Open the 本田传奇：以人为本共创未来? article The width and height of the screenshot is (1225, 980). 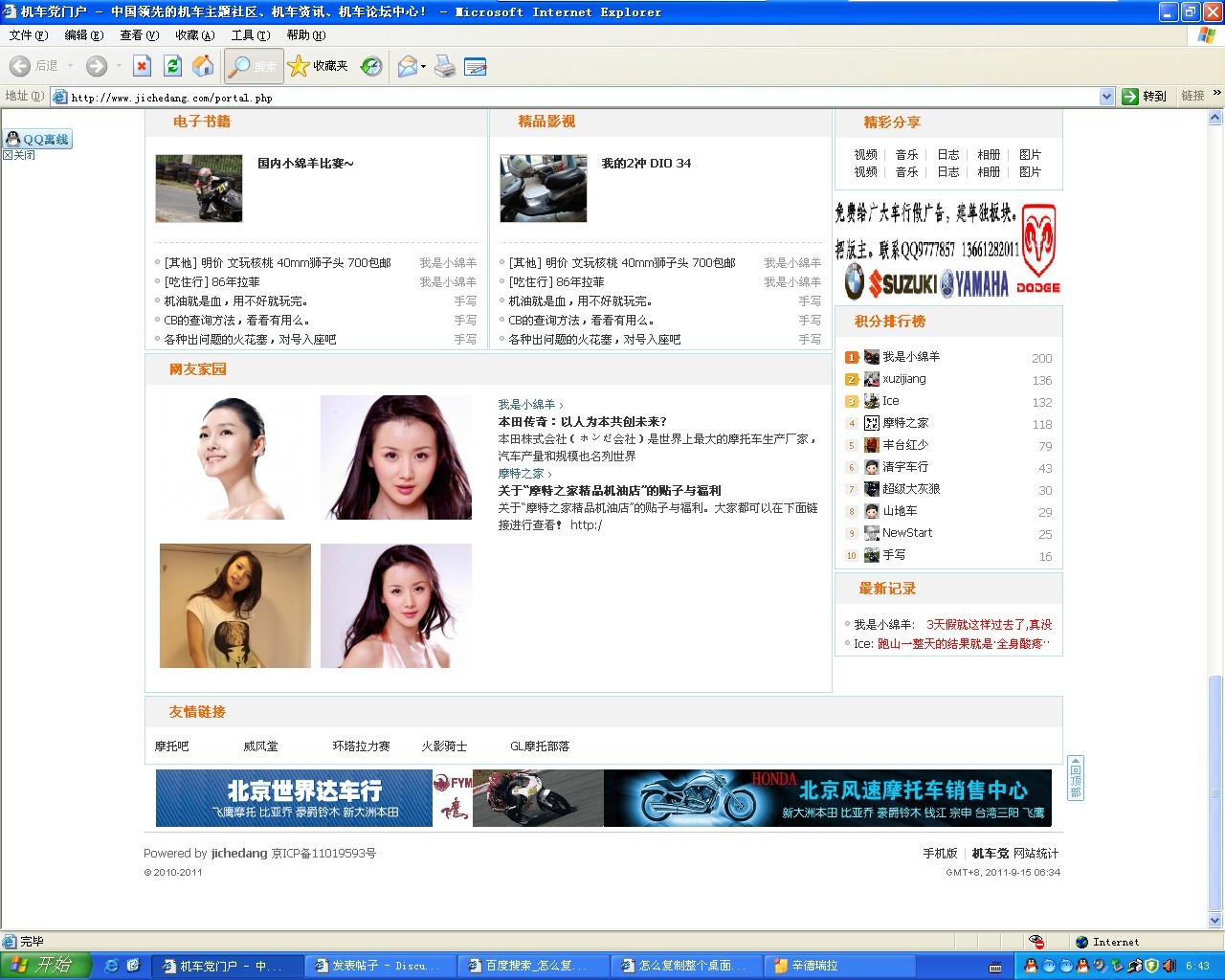coord(582,422)
